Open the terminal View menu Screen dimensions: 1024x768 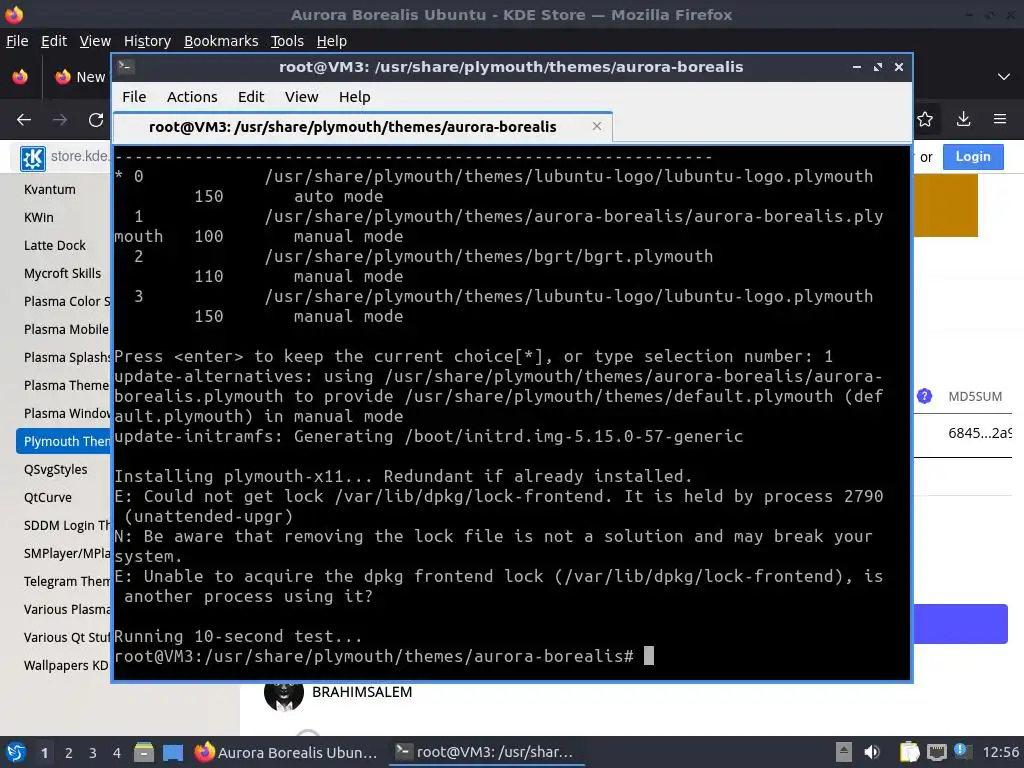(301, 97)
